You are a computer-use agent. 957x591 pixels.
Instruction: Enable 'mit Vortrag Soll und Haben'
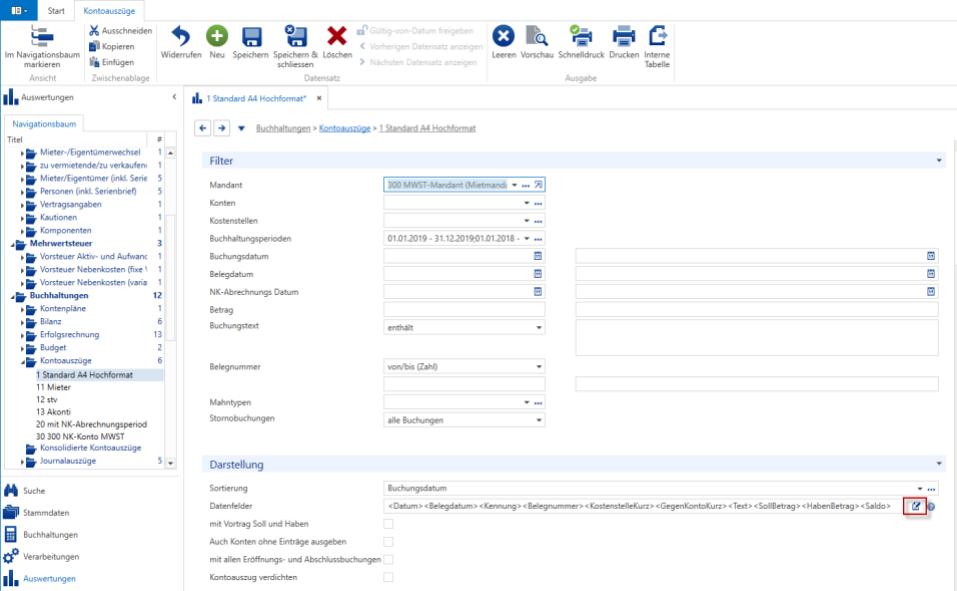[x=388, y=524]
